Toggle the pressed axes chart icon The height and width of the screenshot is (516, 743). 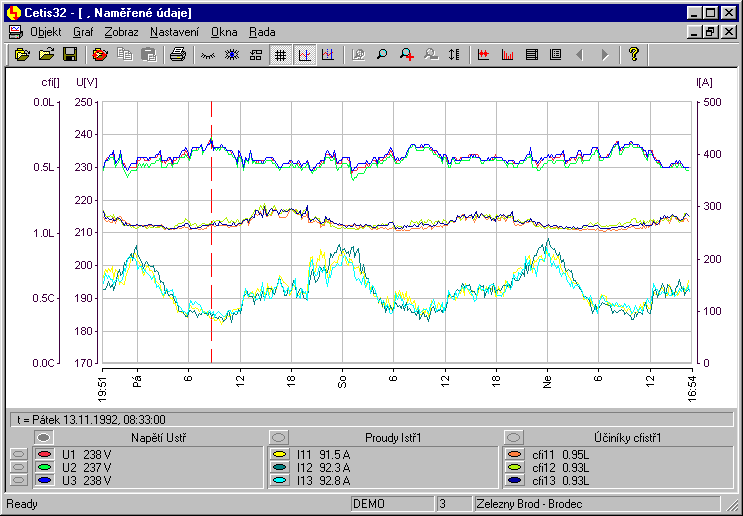point(305,55)
